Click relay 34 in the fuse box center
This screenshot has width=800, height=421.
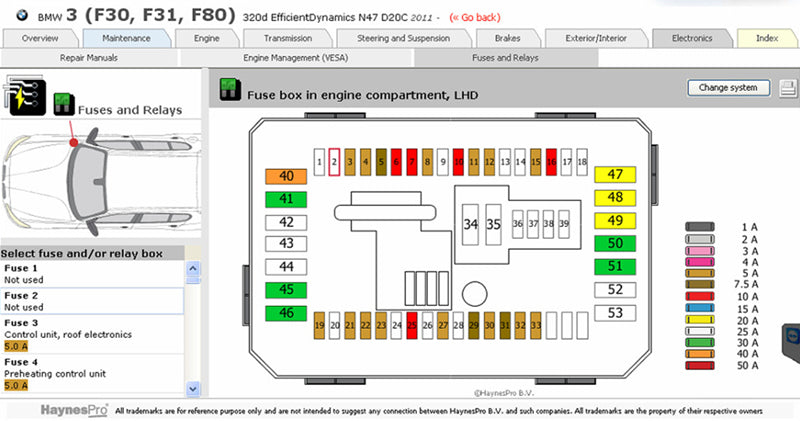coord(472,224)
